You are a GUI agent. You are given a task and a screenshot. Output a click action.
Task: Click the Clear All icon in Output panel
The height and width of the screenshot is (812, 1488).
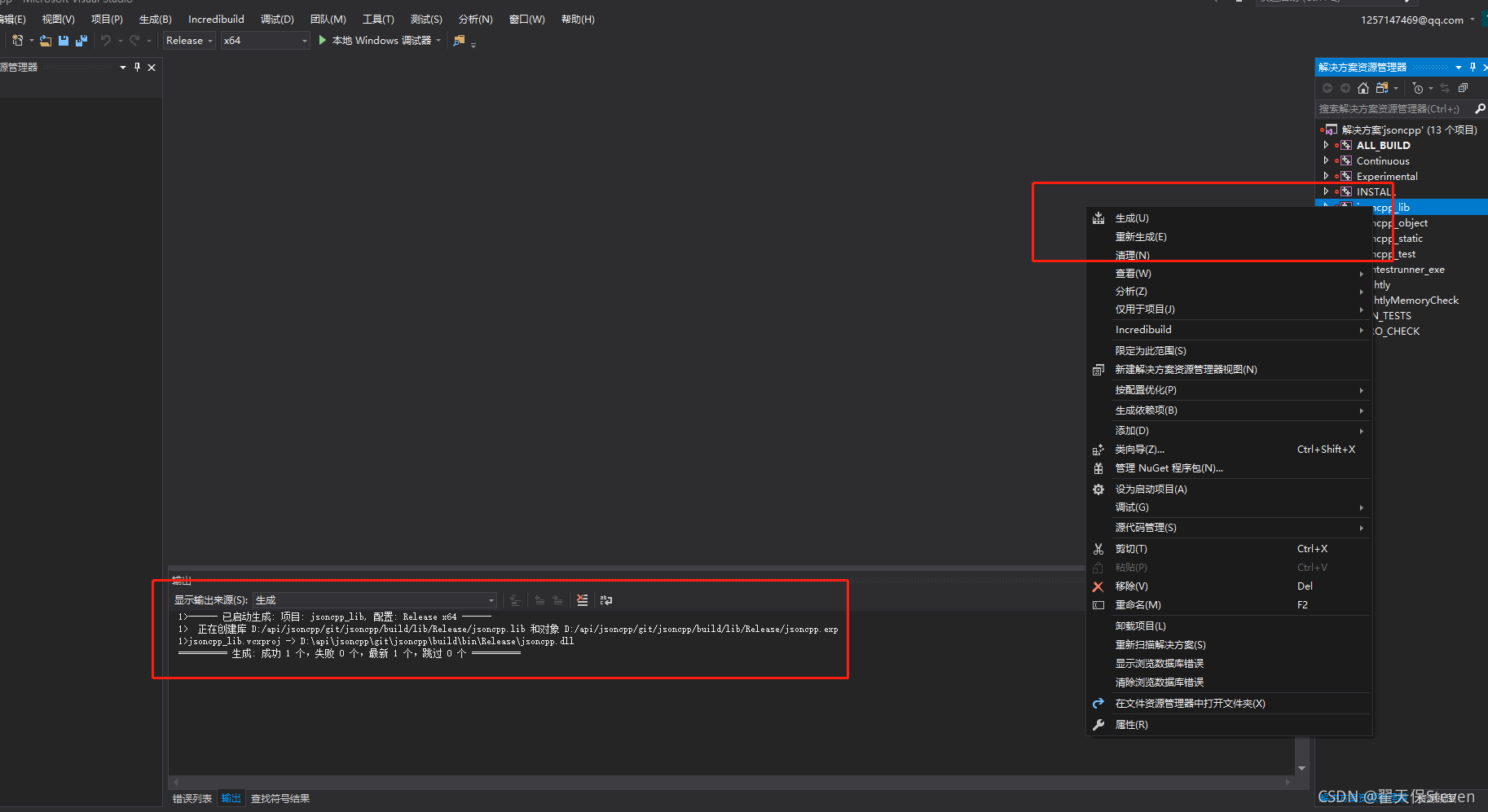click(582, 600)
